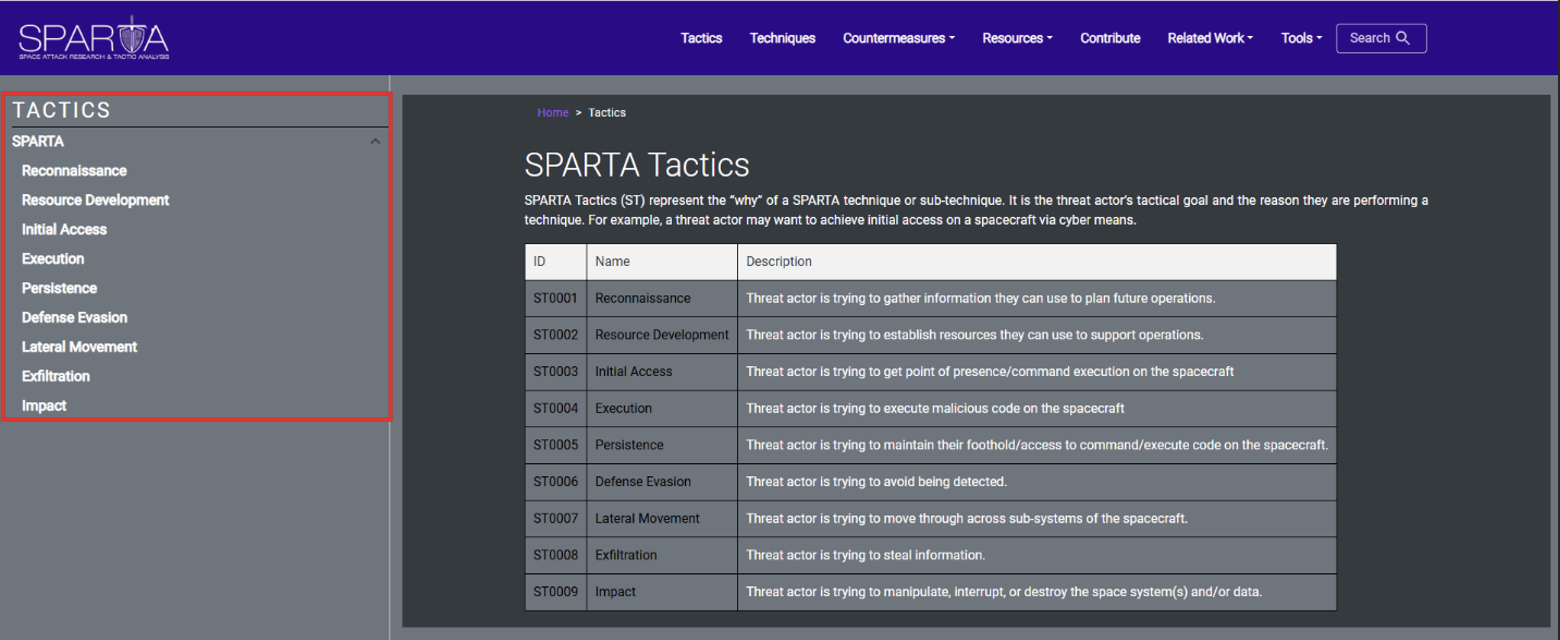Screen dimensions: 1560x640
Task: Open Resource Development in the sidebar
Action: click(95, 200)
